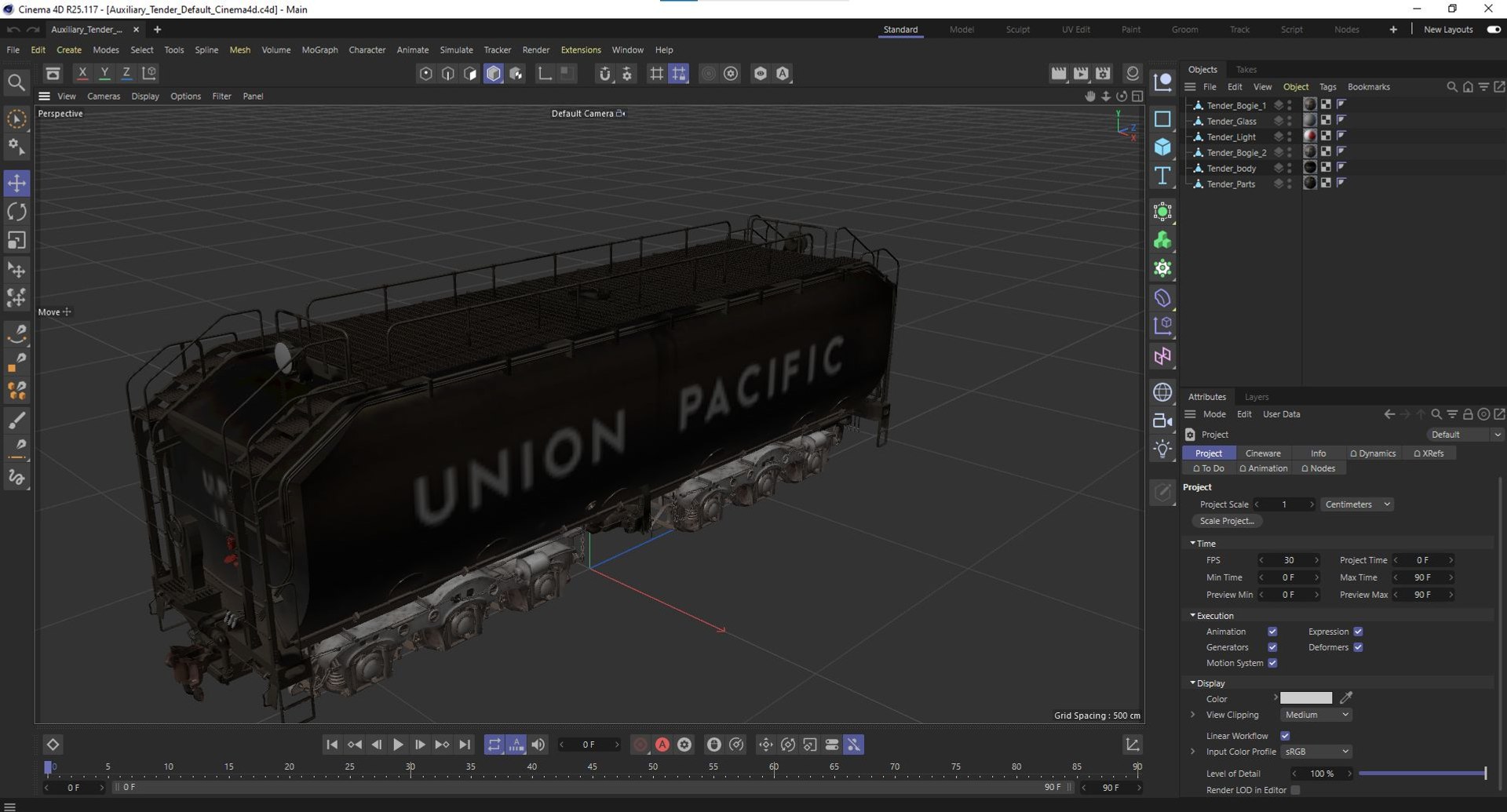Viewport: 1507px width, 812px height.
Task: Click the Coordinate System icon
Action: pyautogui.click(x=149, y=73)
